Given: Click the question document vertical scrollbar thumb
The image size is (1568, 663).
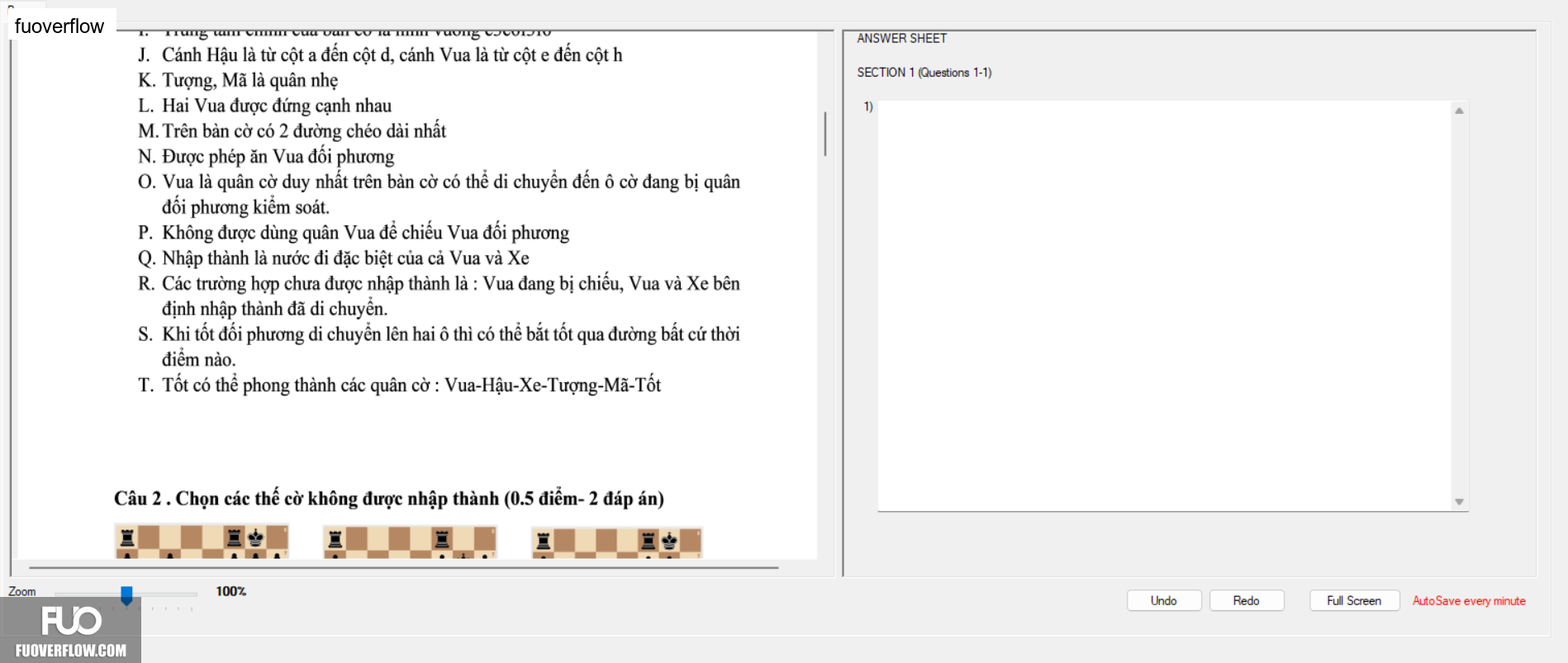Looking at the screenshot, I should tap(824, 134).
